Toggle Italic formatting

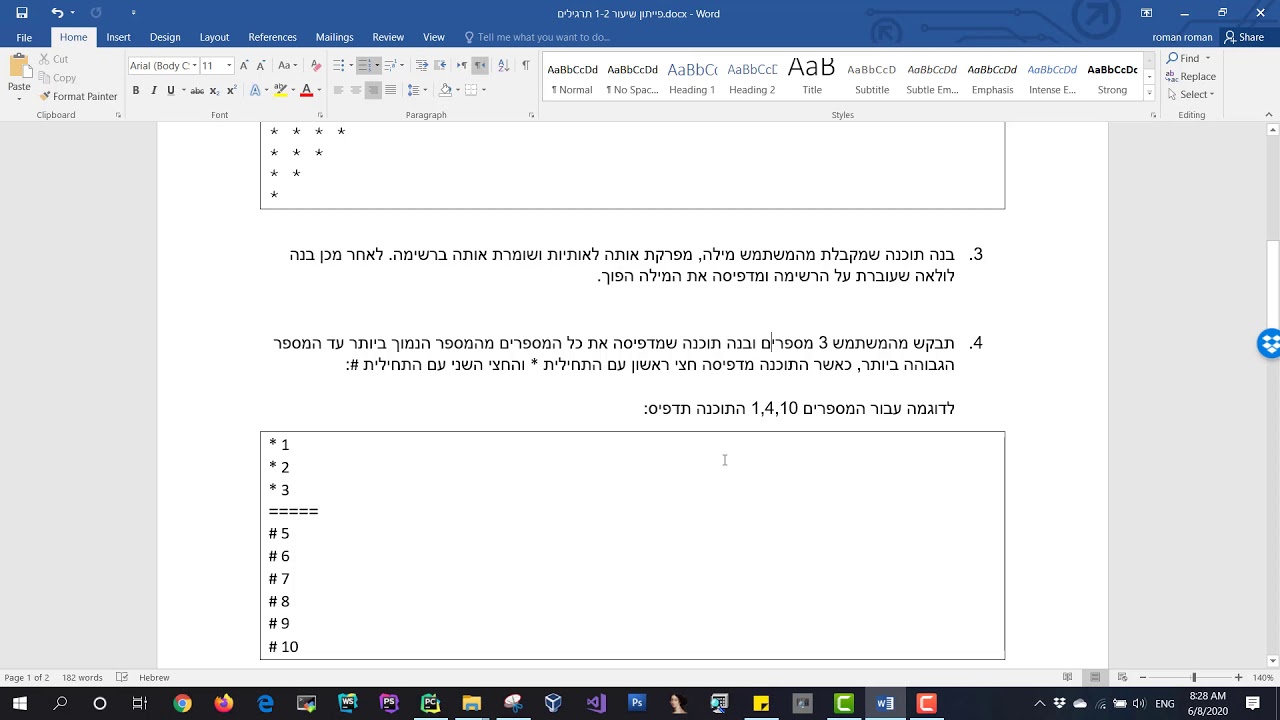(x=153, y=90)
